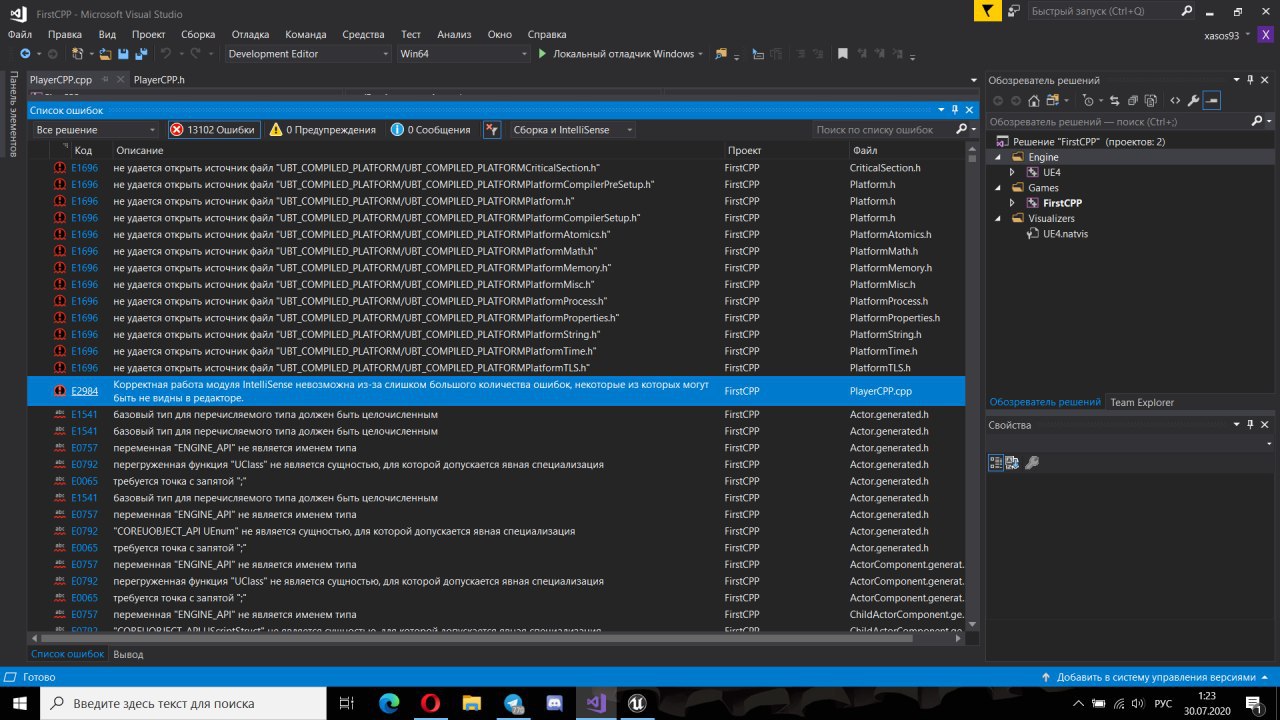Click Sync with Active Document icon

(1114, 100)
